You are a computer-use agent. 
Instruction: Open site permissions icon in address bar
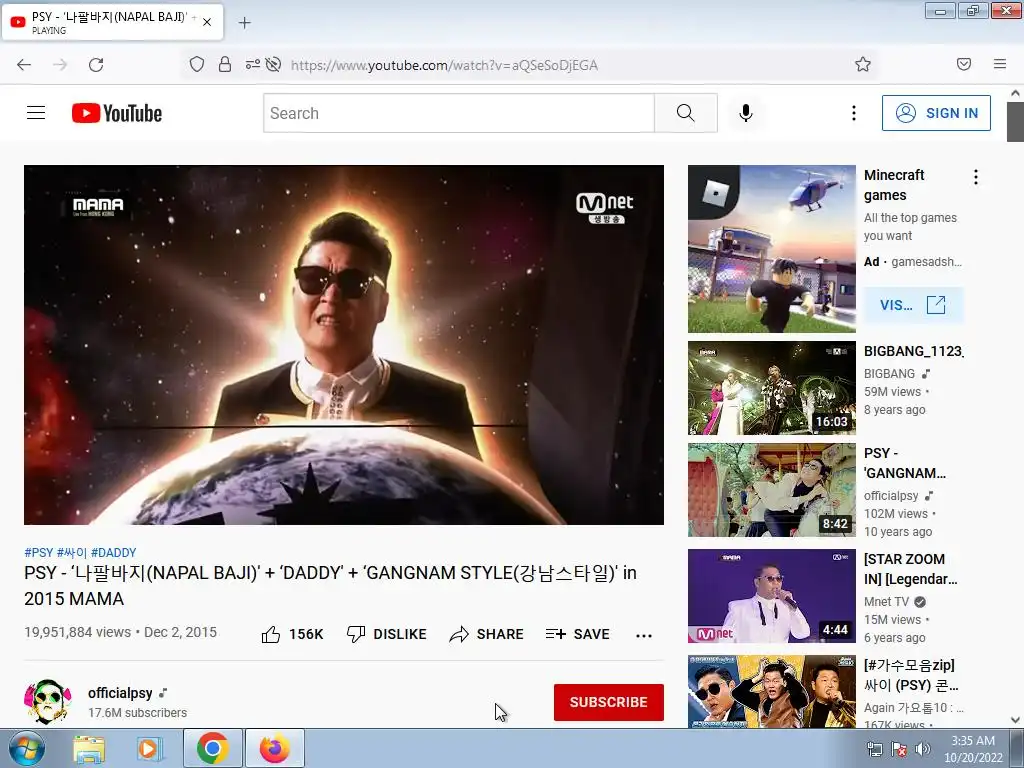(253, 64)
